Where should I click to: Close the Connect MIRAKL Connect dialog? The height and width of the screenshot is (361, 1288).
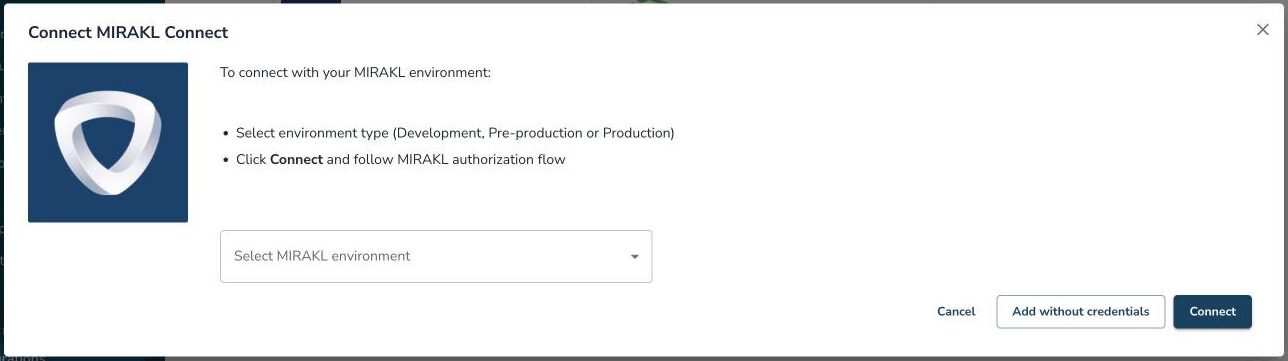point(1262,30)
